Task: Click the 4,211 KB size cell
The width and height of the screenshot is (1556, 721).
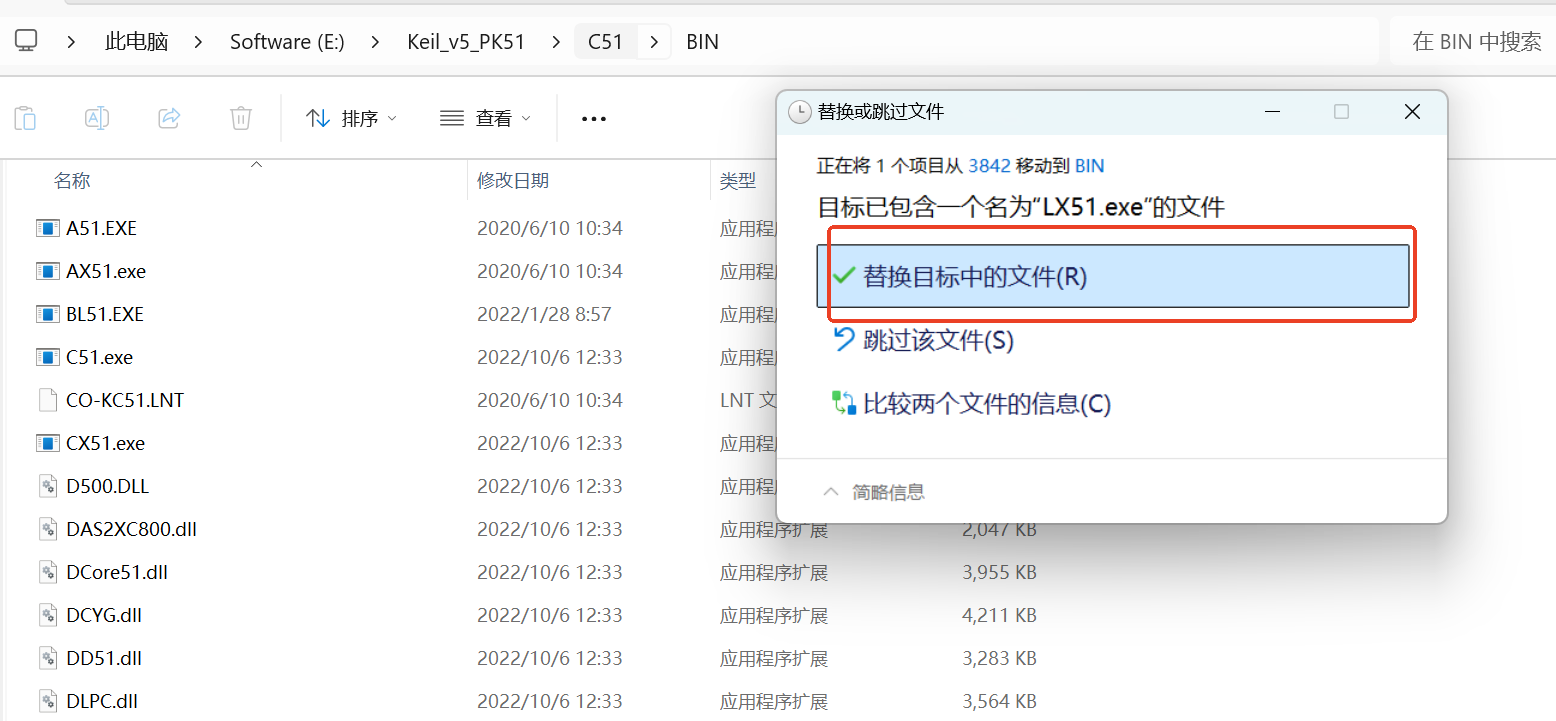Action: pos(999,615)
